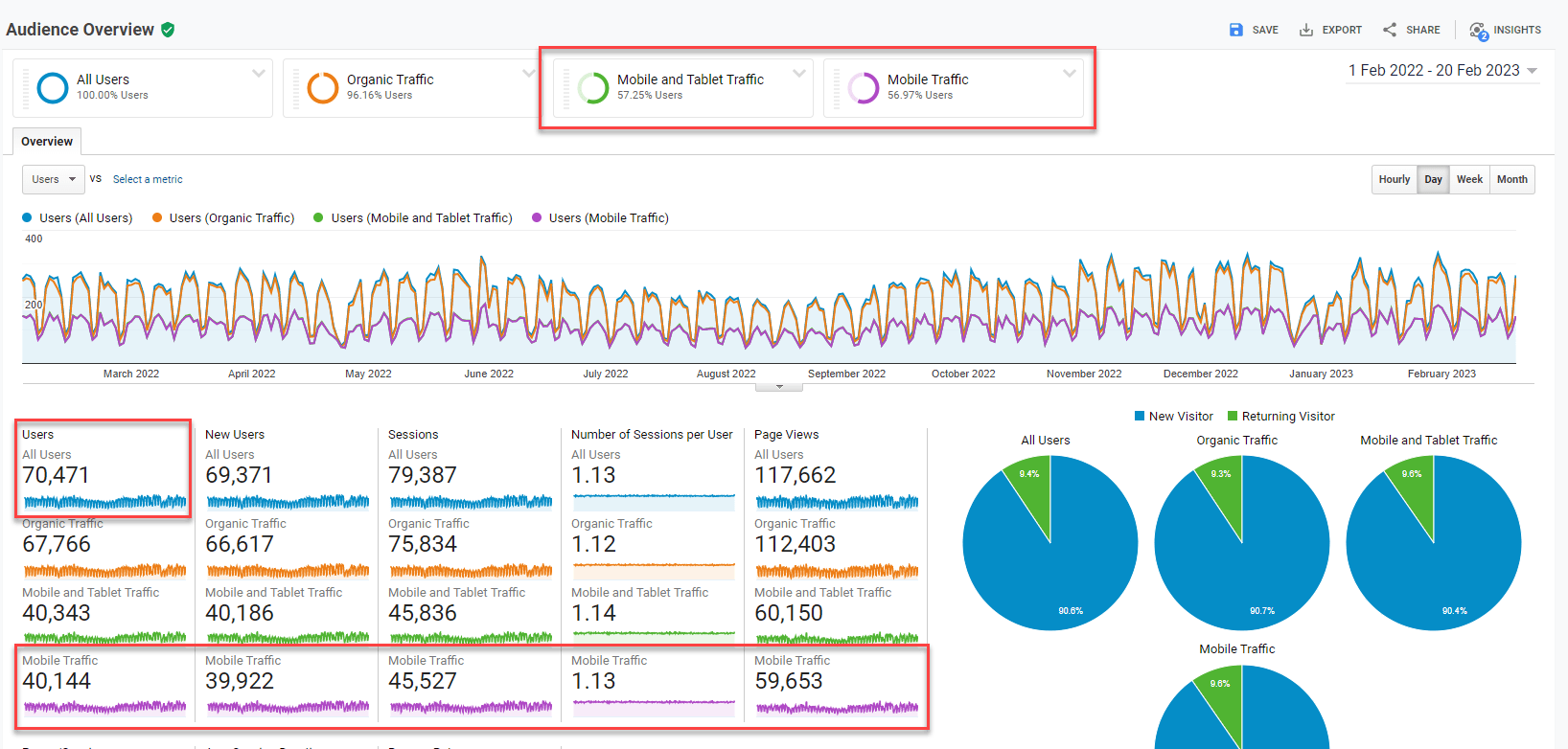The image size is (1568, 749).
Task: Set the chart view to Month
Action: tap(1511, 179)
